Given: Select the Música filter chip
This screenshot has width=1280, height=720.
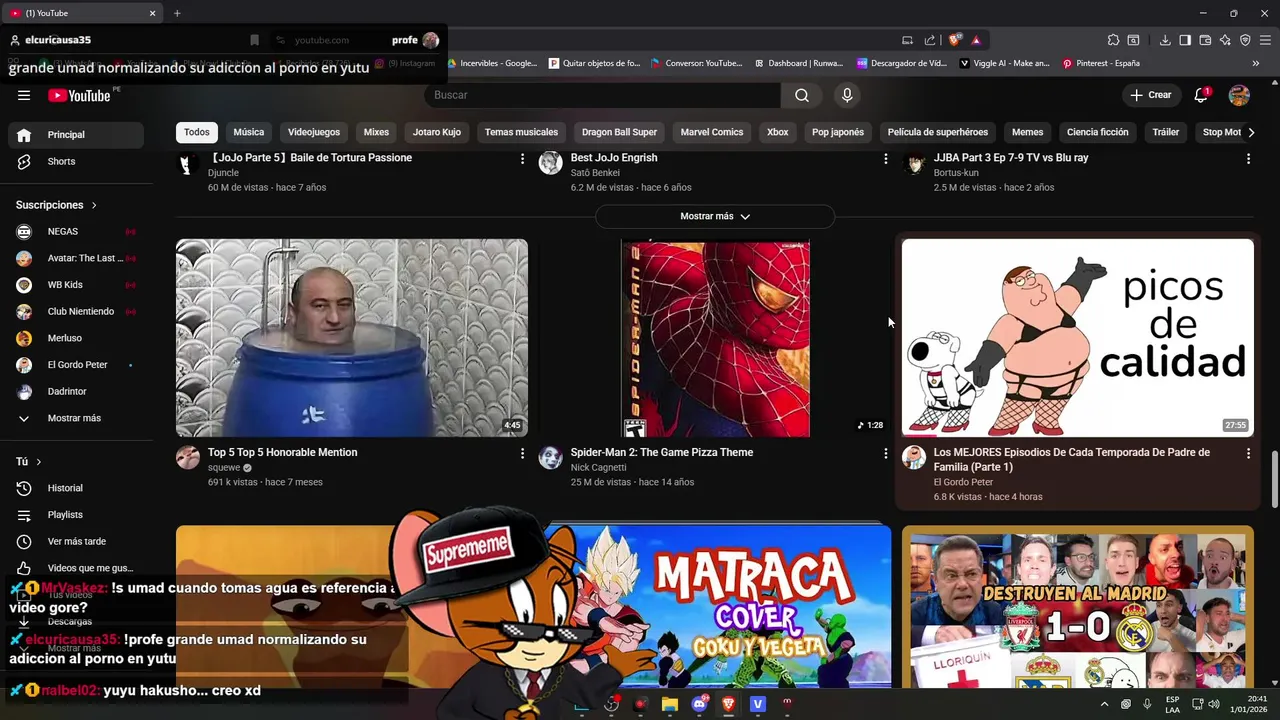Looking at the screenshot, I should click(x=249, y=132).
